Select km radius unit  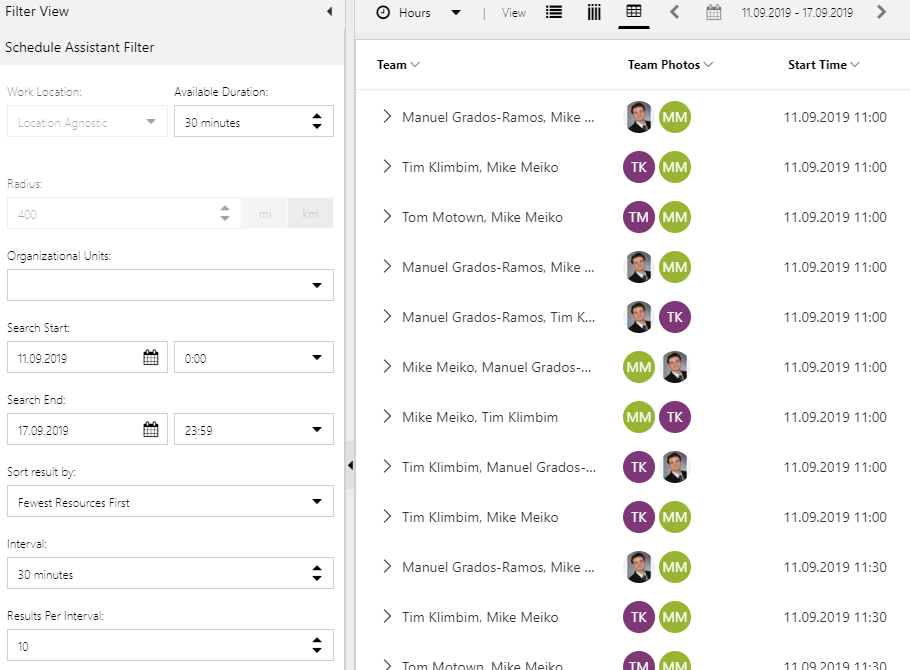(310, 214)
